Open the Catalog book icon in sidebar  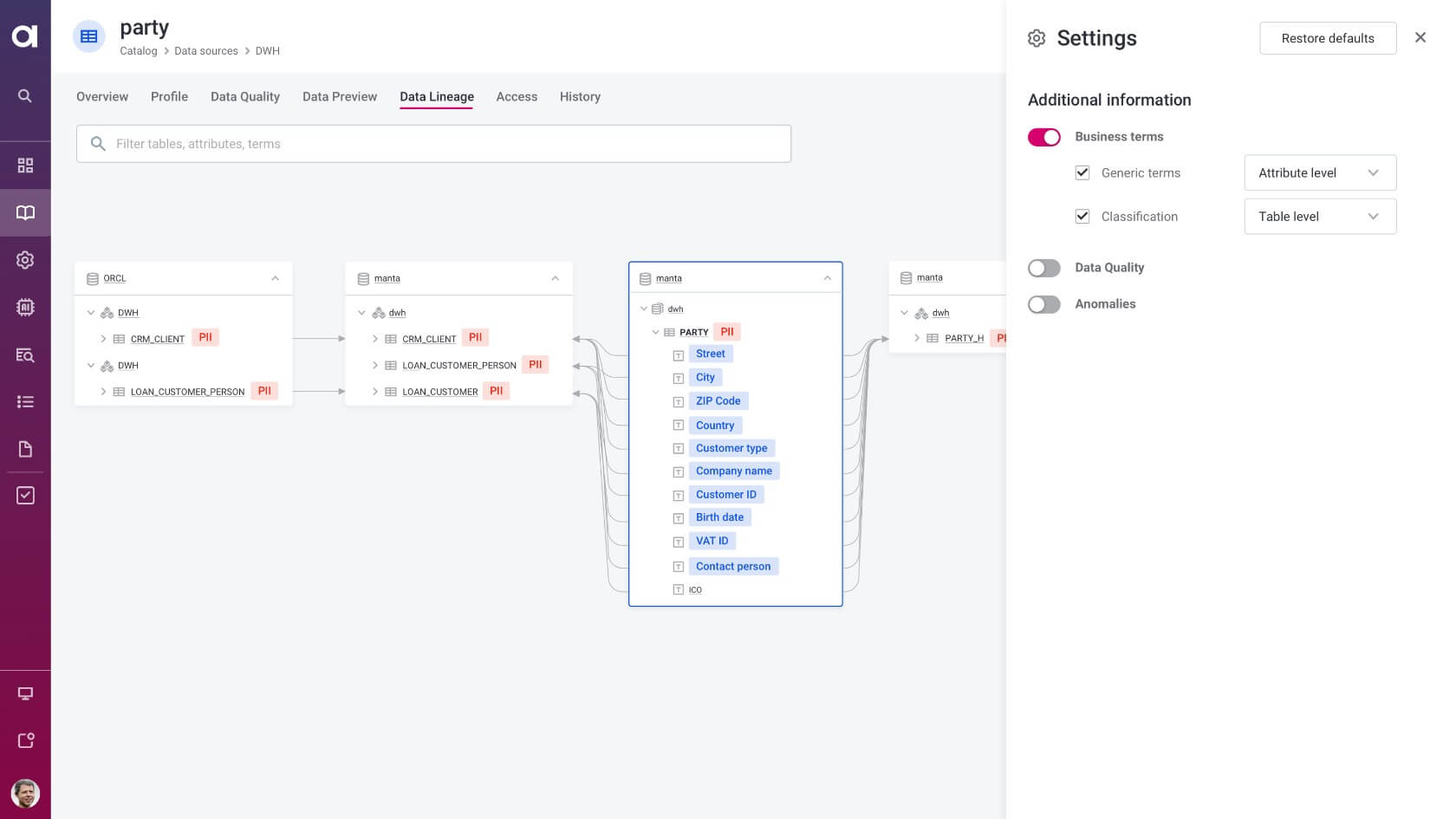point(25,212)
